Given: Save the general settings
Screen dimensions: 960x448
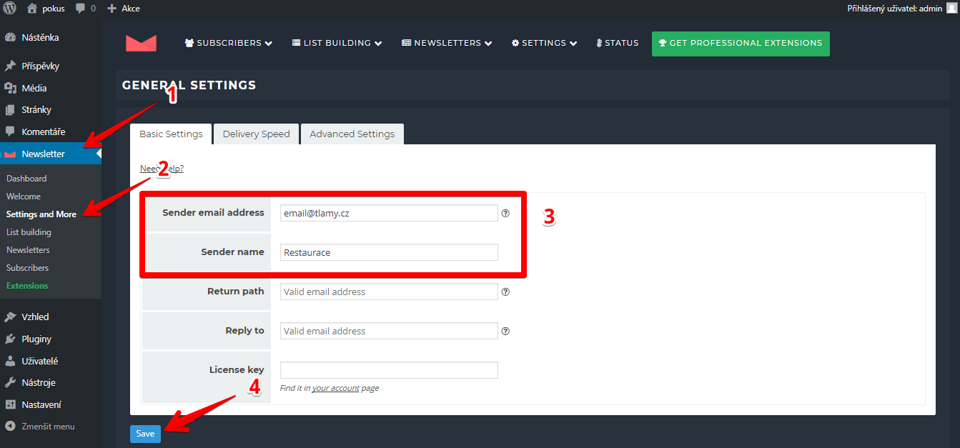Looking at the screenshot, I should pos(145,433).
